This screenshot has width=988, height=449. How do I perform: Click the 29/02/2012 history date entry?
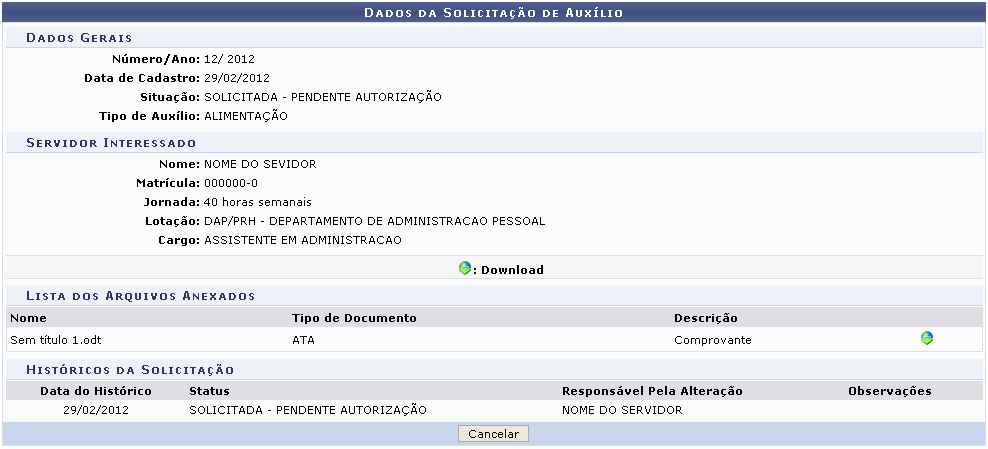[96, 410]
